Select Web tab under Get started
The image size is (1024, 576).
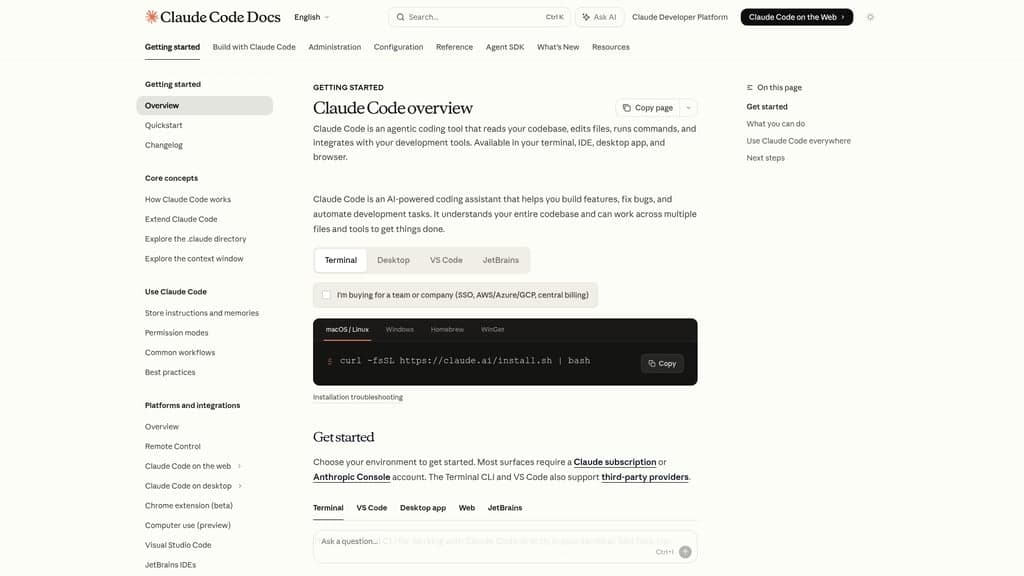click(467, 507)
